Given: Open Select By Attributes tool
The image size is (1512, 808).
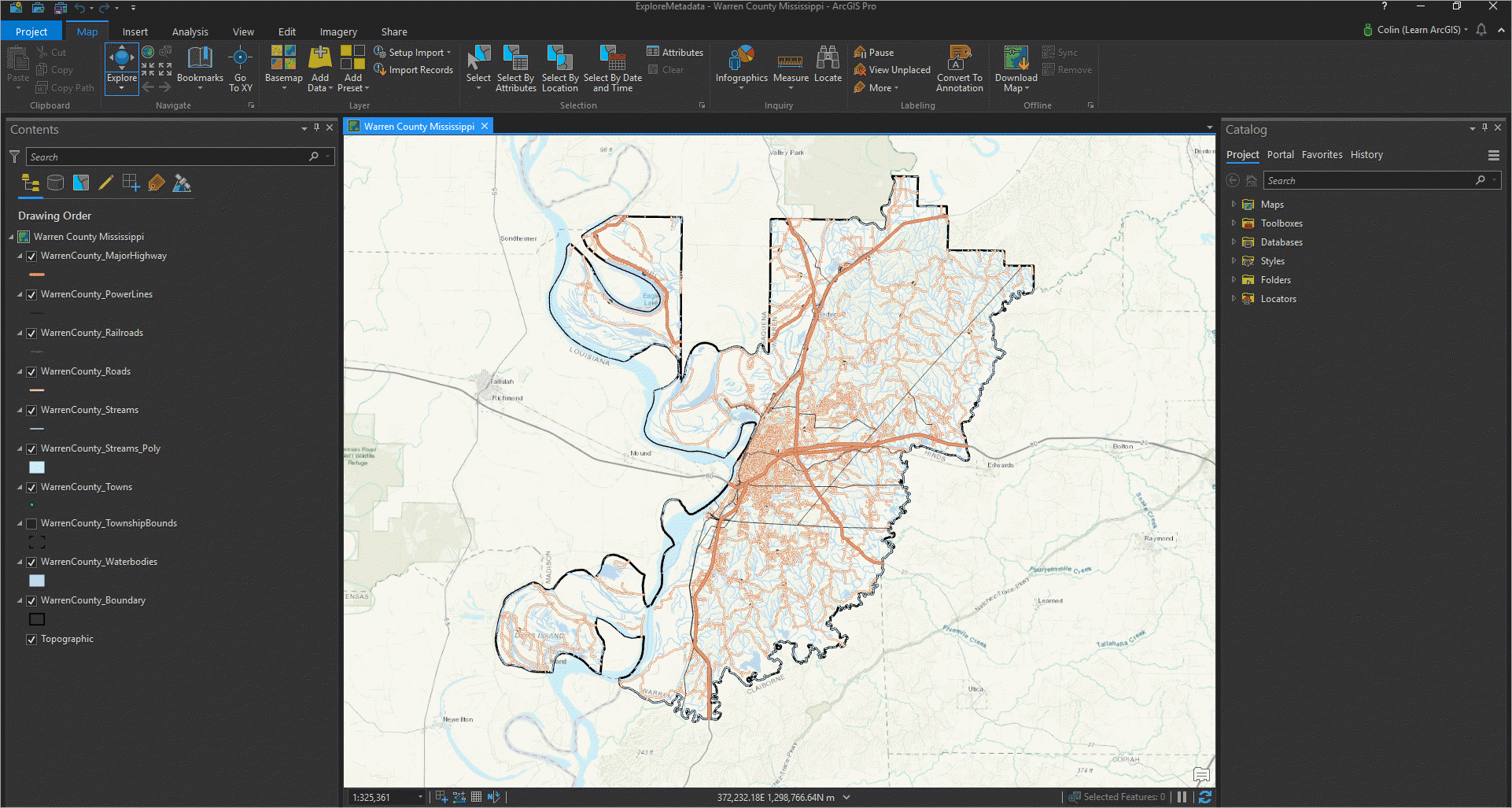Looking at the screenshot, I should (x=516, y=68).
